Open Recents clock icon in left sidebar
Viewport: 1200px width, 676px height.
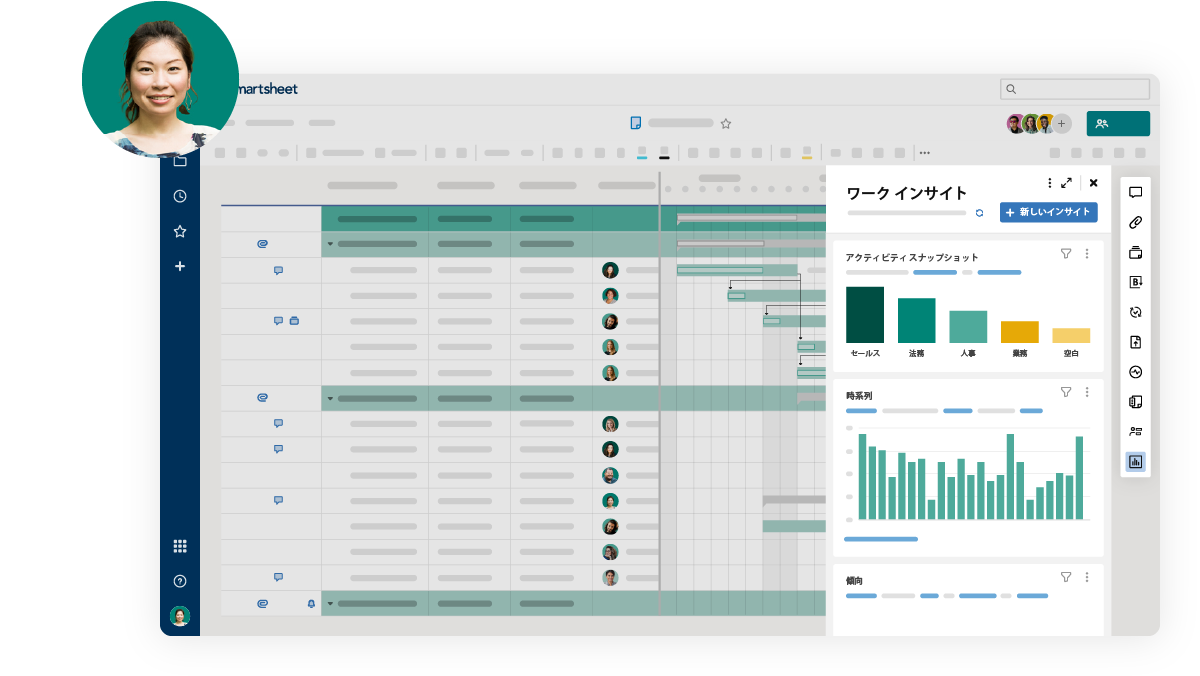(180, 196)
